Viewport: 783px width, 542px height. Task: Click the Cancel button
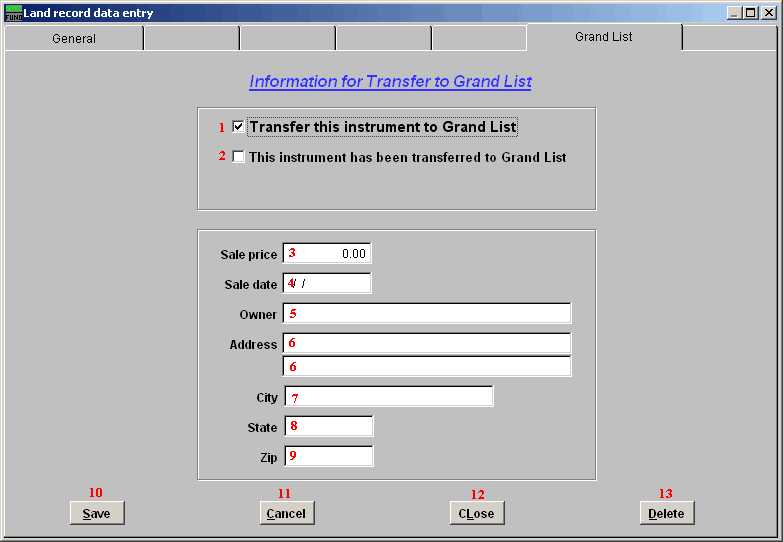[287, 513]
